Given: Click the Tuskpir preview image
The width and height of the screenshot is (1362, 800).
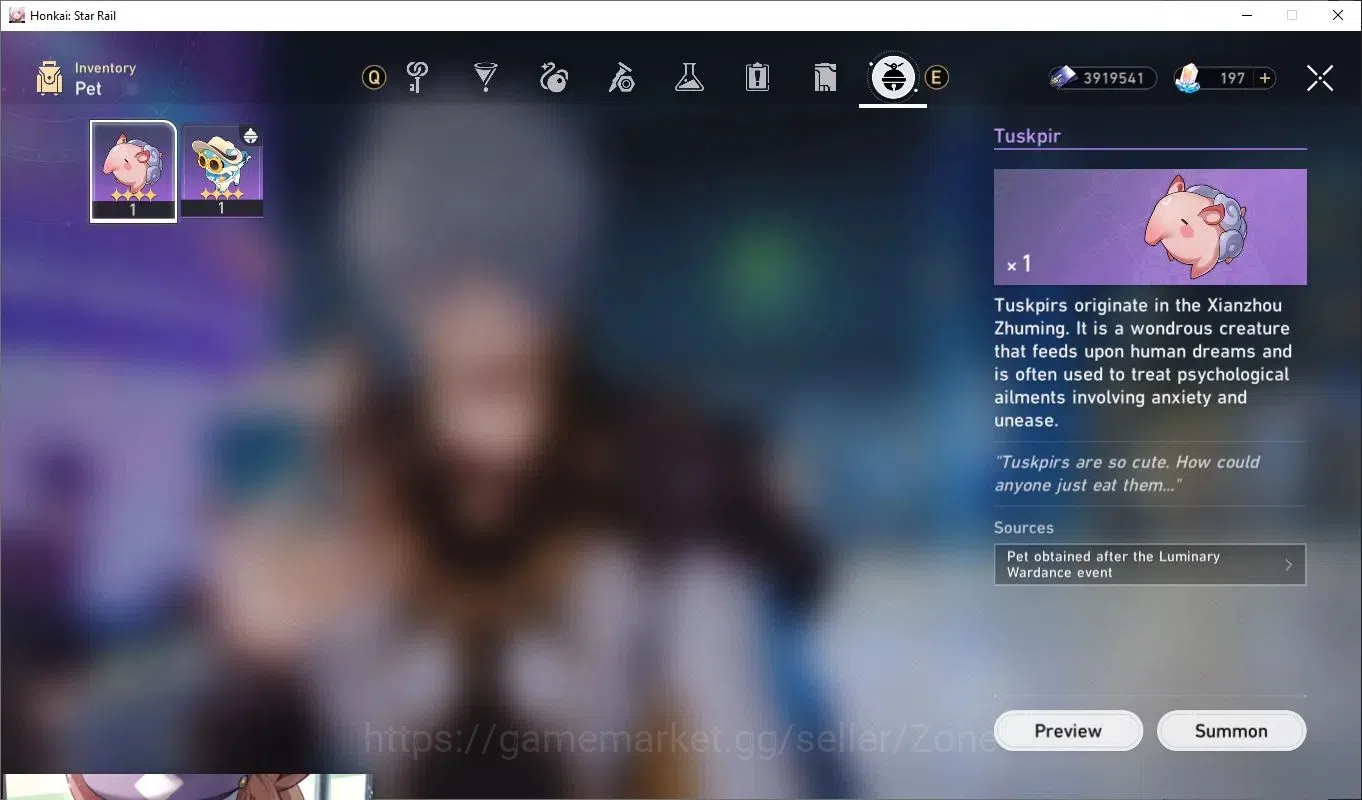Looking at the screenshot, I should click(x=1150, y=227).
